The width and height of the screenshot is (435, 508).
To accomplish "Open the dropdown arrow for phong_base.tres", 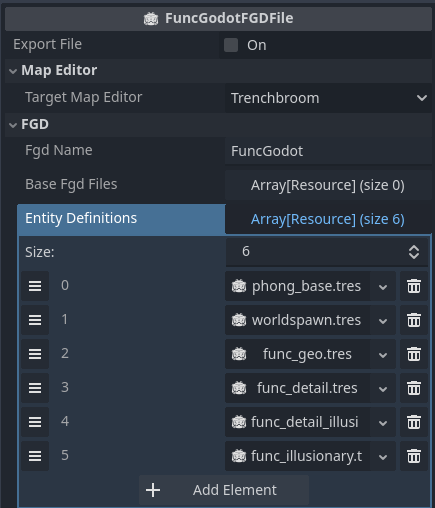I will point(383,287).
